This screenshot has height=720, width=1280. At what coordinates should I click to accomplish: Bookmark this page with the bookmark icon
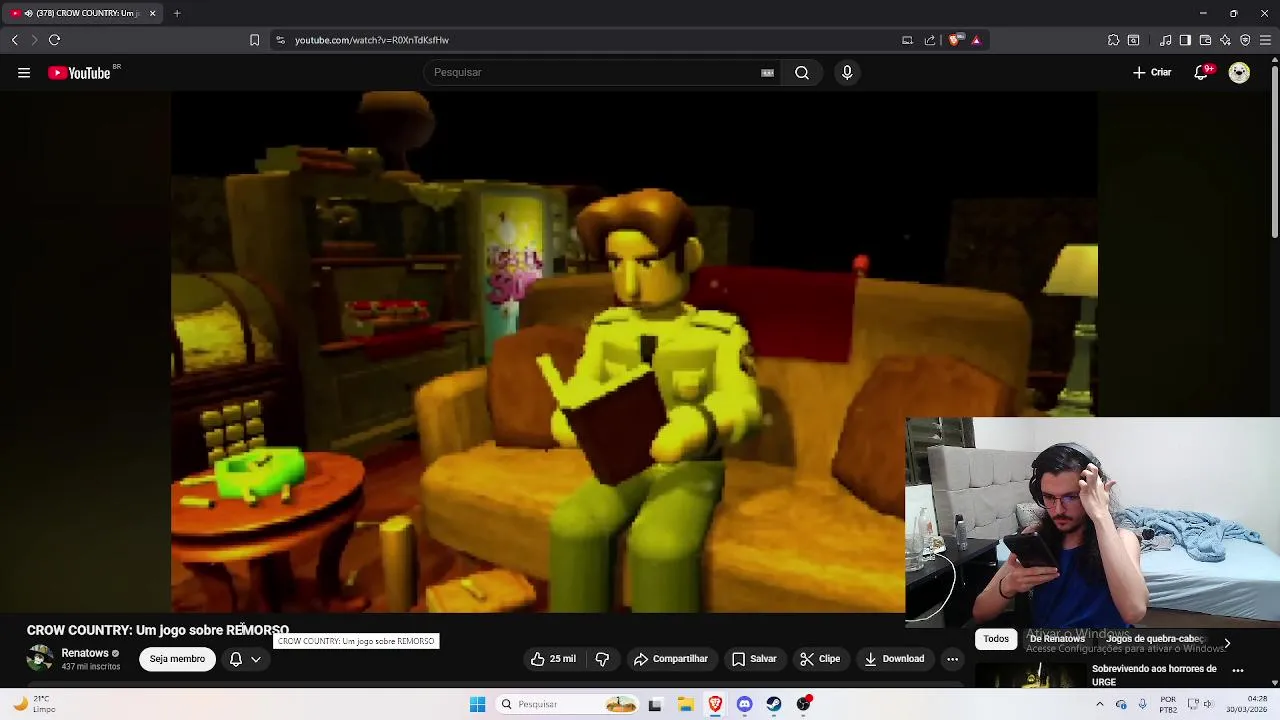coord(254,40)
